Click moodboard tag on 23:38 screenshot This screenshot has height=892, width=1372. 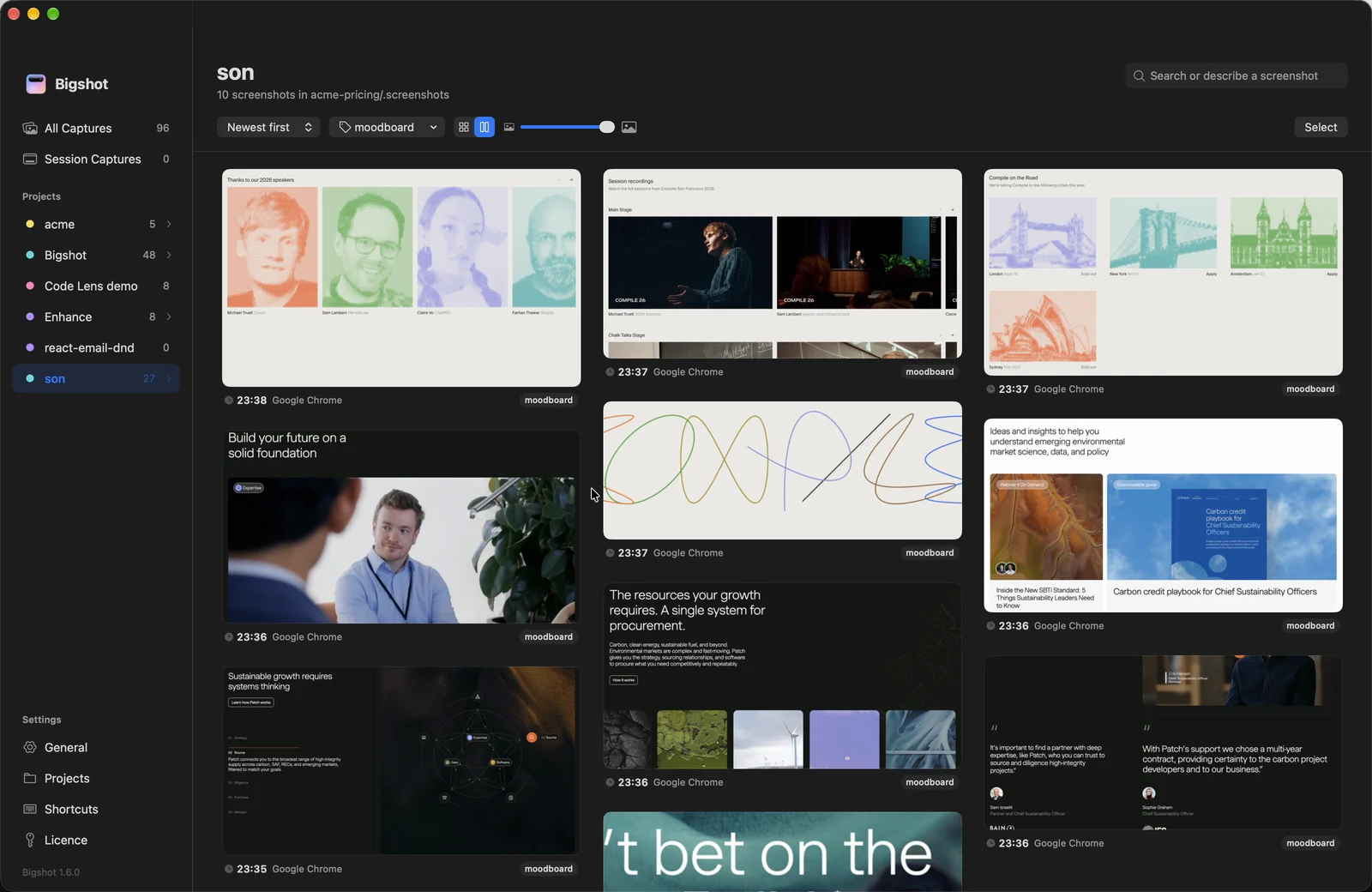[549, 401]
